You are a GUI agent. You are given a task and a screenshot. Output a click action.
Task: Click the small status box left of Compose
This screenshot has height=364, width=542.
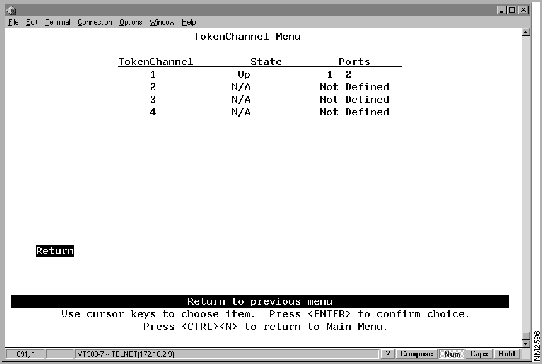[x=388, y=354]
